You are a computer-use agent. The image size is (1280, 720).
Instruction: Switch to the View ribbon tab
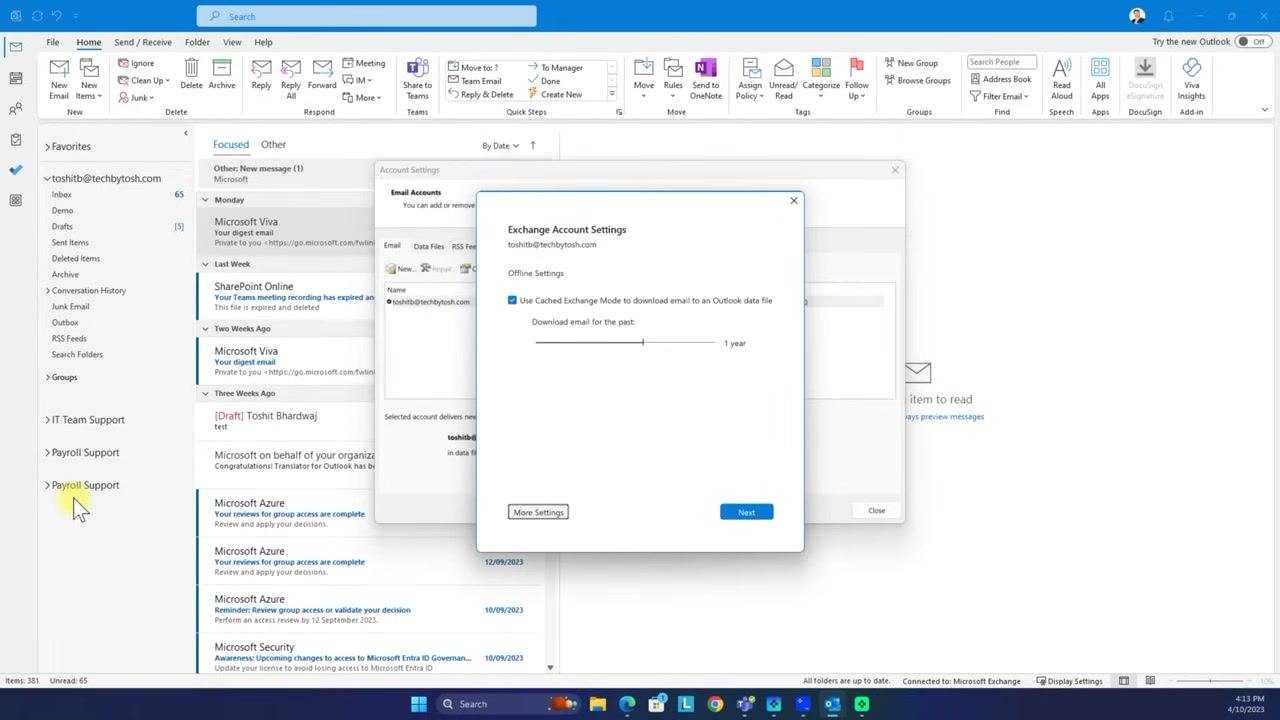click(x=232, y=42)
